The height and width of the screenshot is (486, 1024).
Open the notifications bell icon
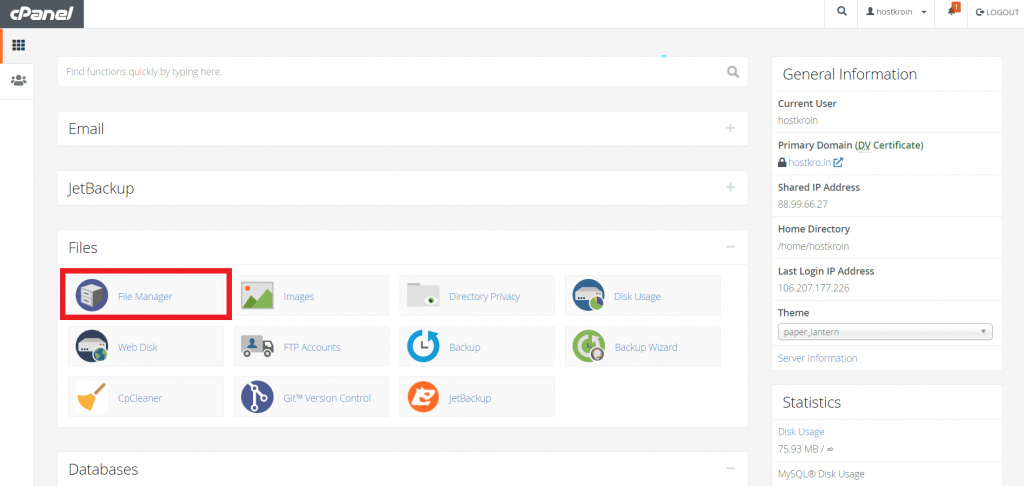pos(952,12)
